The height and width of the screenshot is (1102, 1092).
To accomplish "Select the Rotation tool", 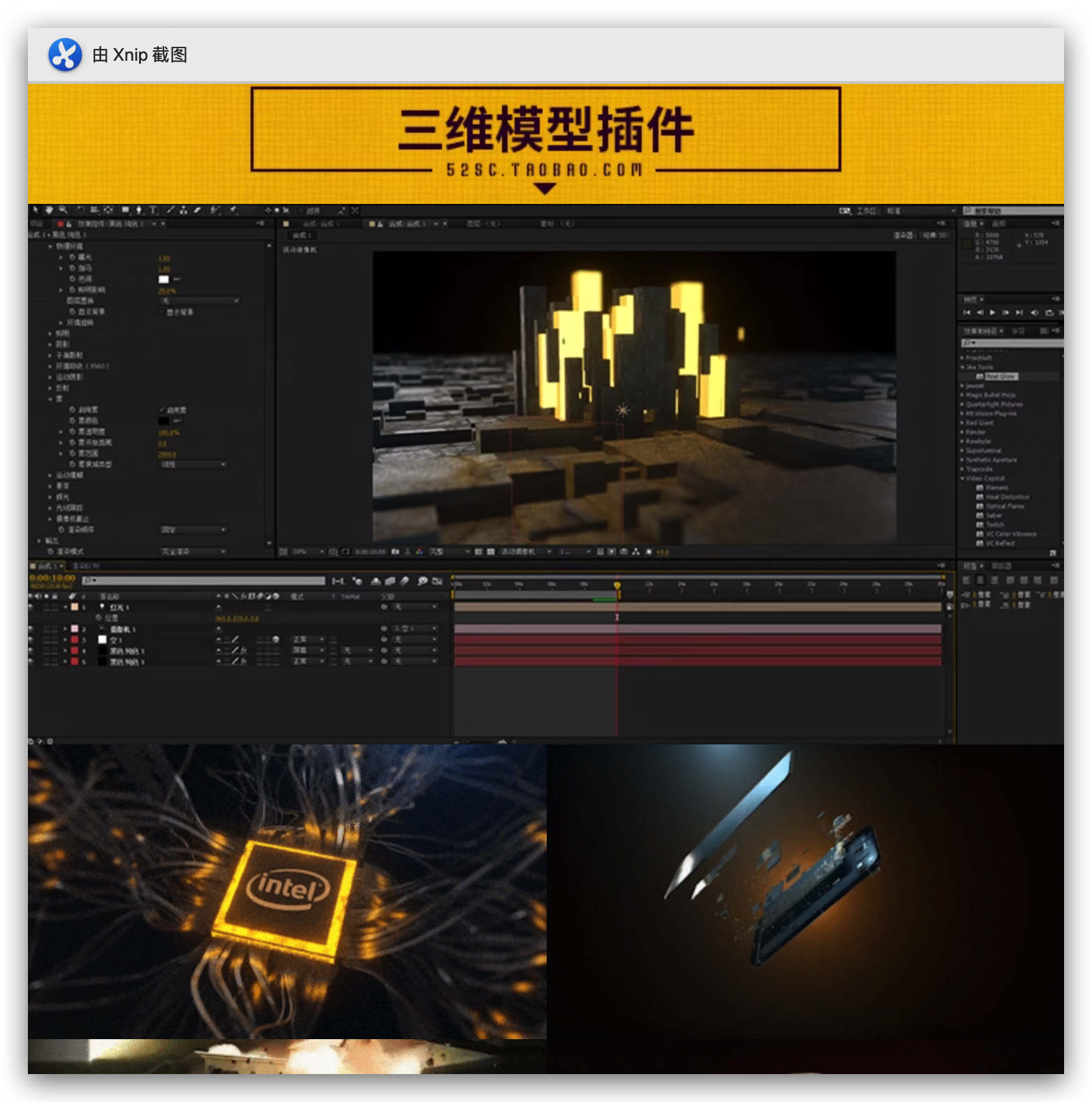I will click(81, 210).
